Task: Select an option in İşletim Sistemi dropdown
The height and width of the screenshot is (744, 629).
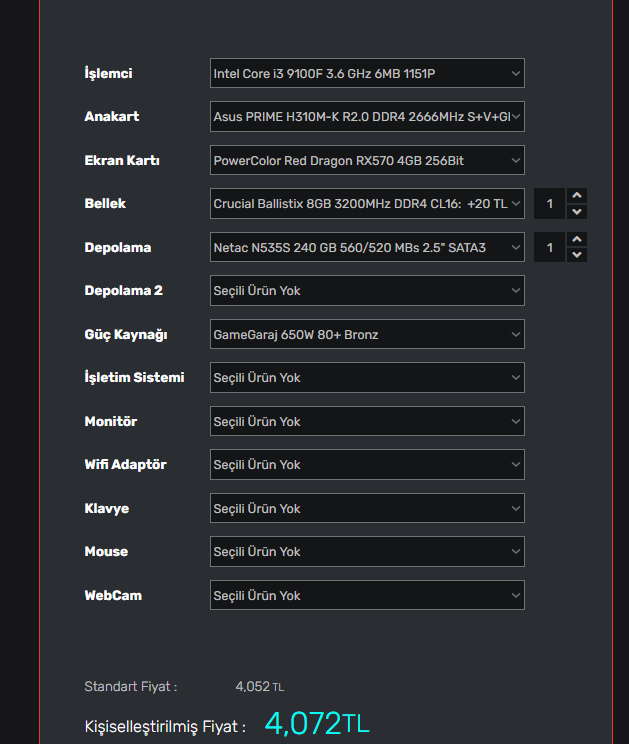Action: (x=367, y=378)
